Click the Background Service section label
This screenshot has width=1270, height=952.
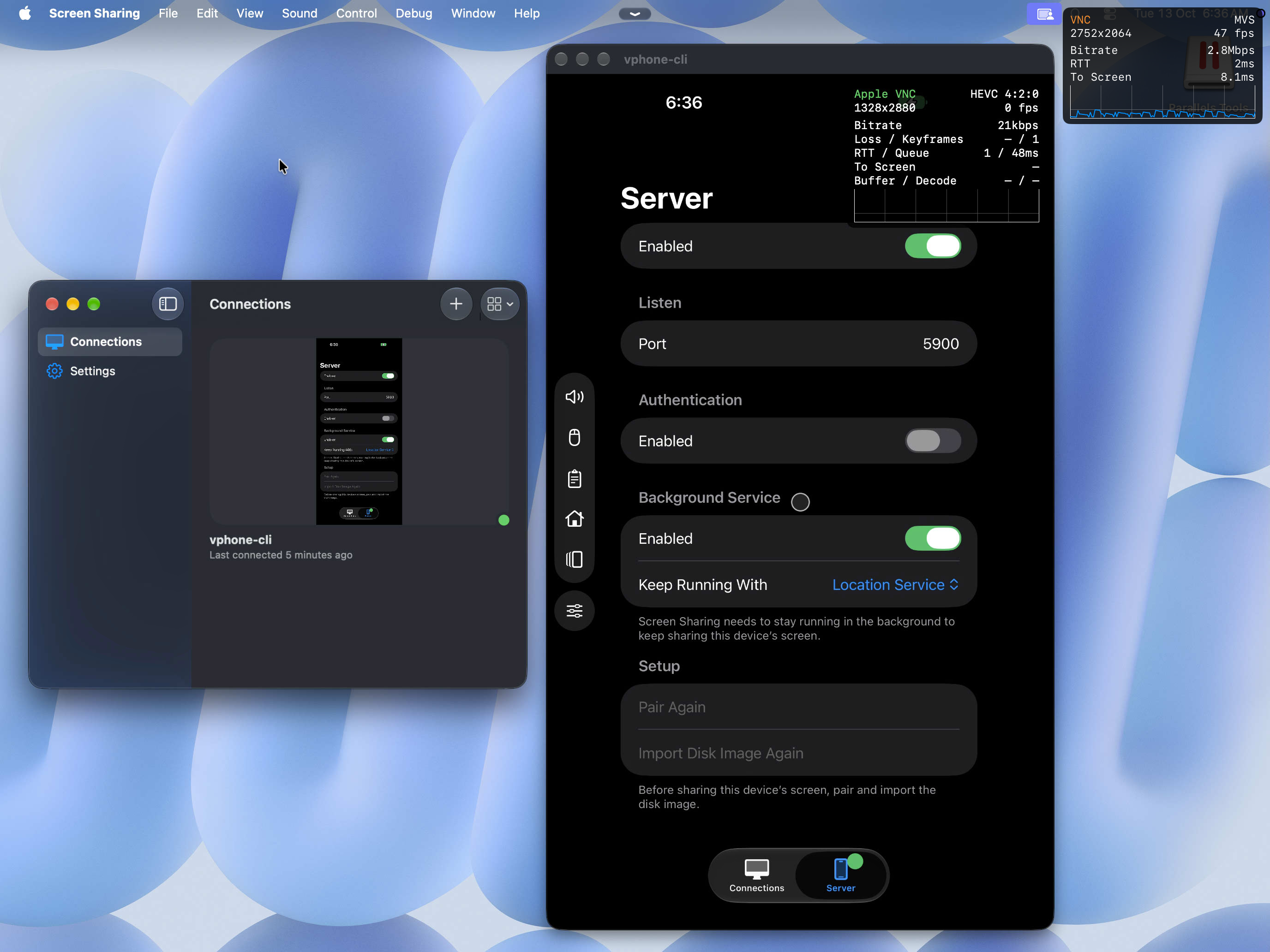pyautogui.click(x=709, y=498)
